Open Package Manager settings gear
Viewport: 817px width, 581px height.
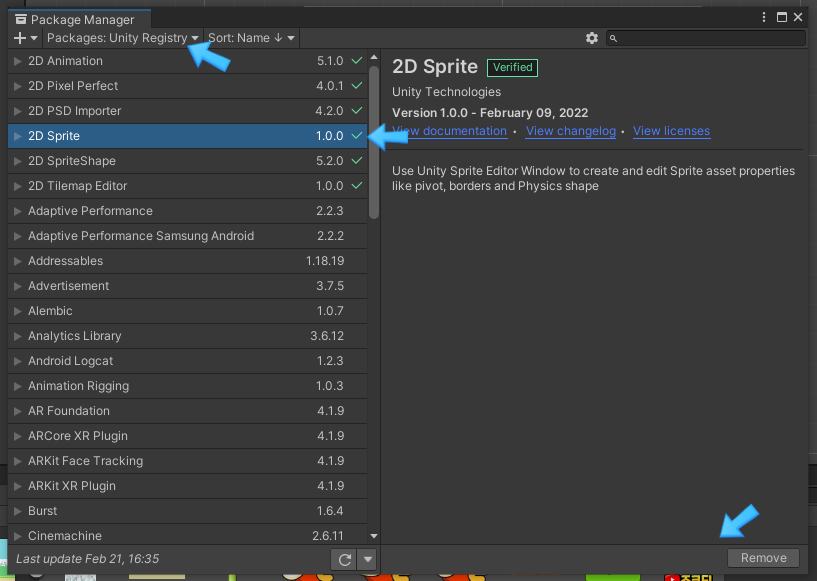tap(591, 38)
